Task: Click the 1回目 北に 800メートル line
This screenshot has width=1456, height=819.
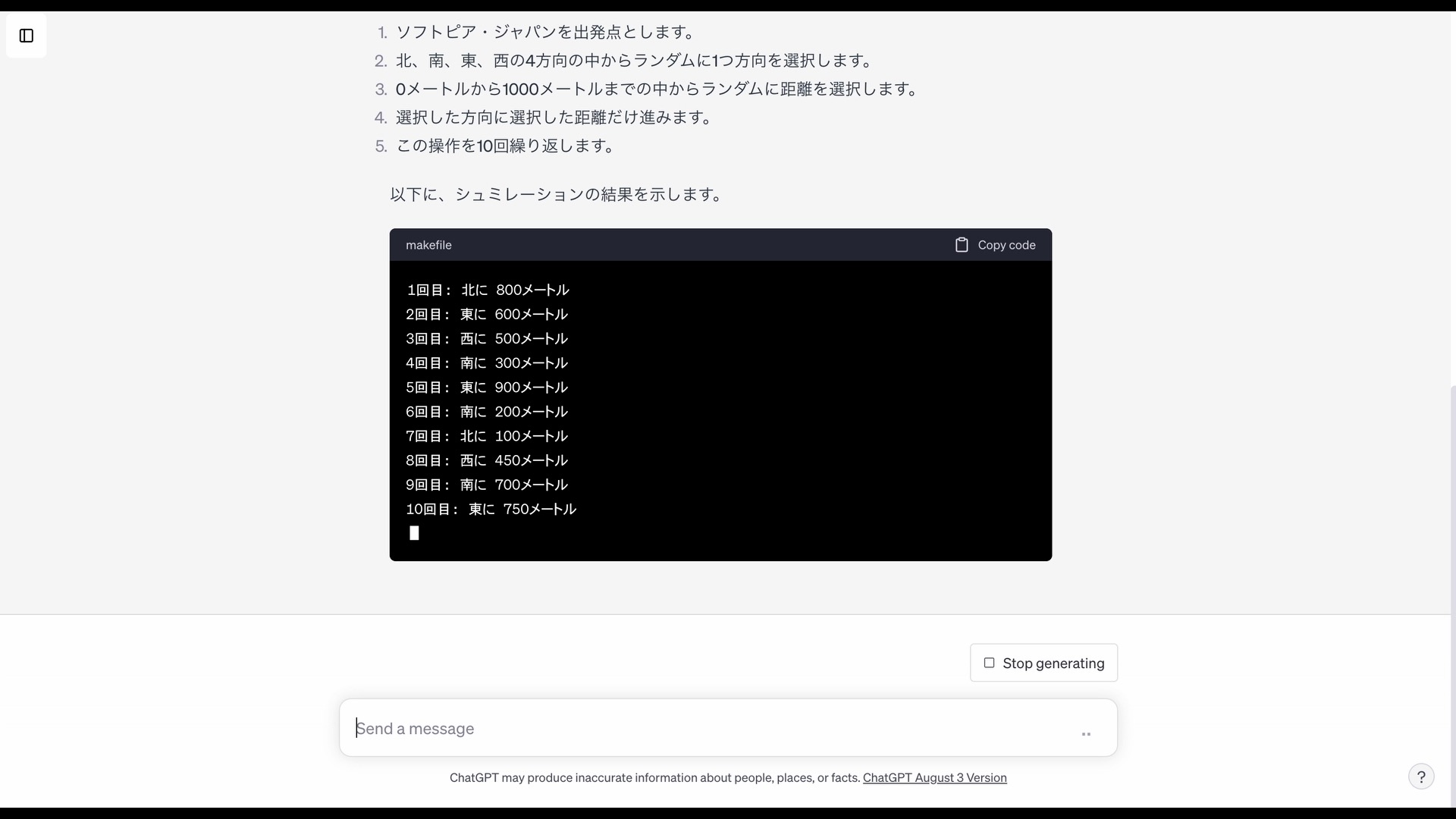Action: click(488, 290)
